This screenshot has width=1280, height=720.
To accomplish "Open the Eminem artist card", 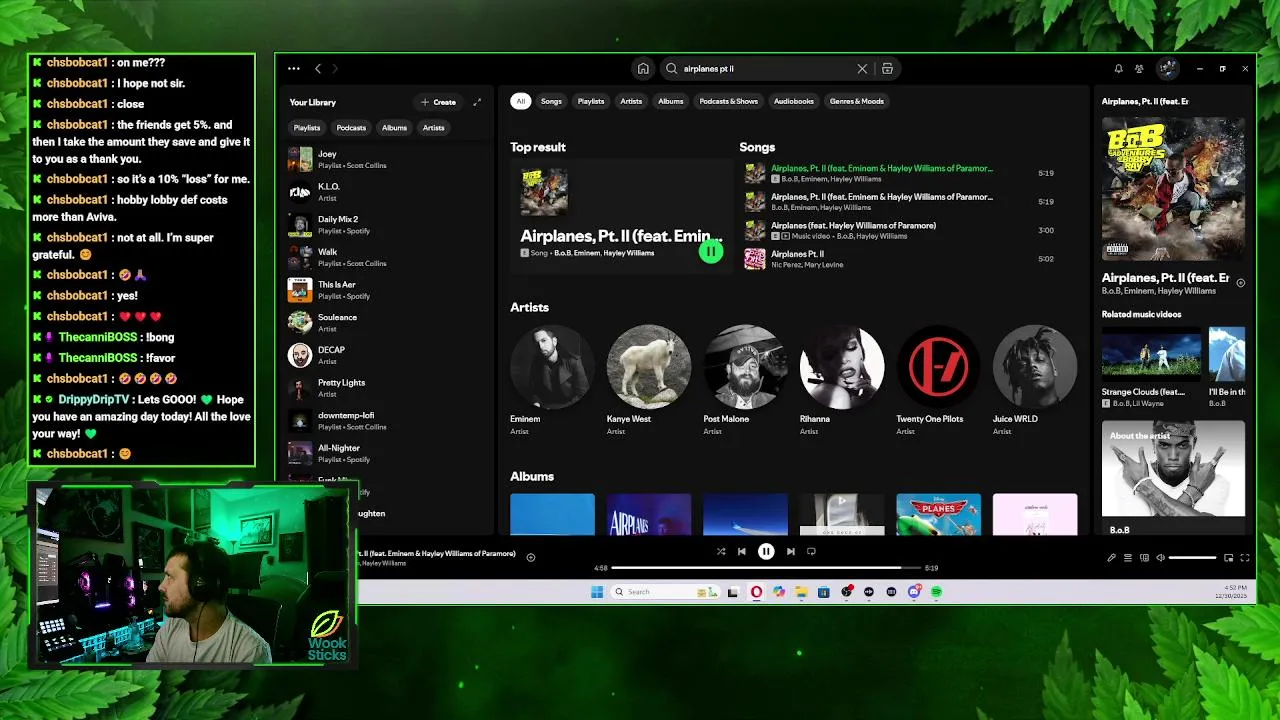I will click(x=552, y=380).
